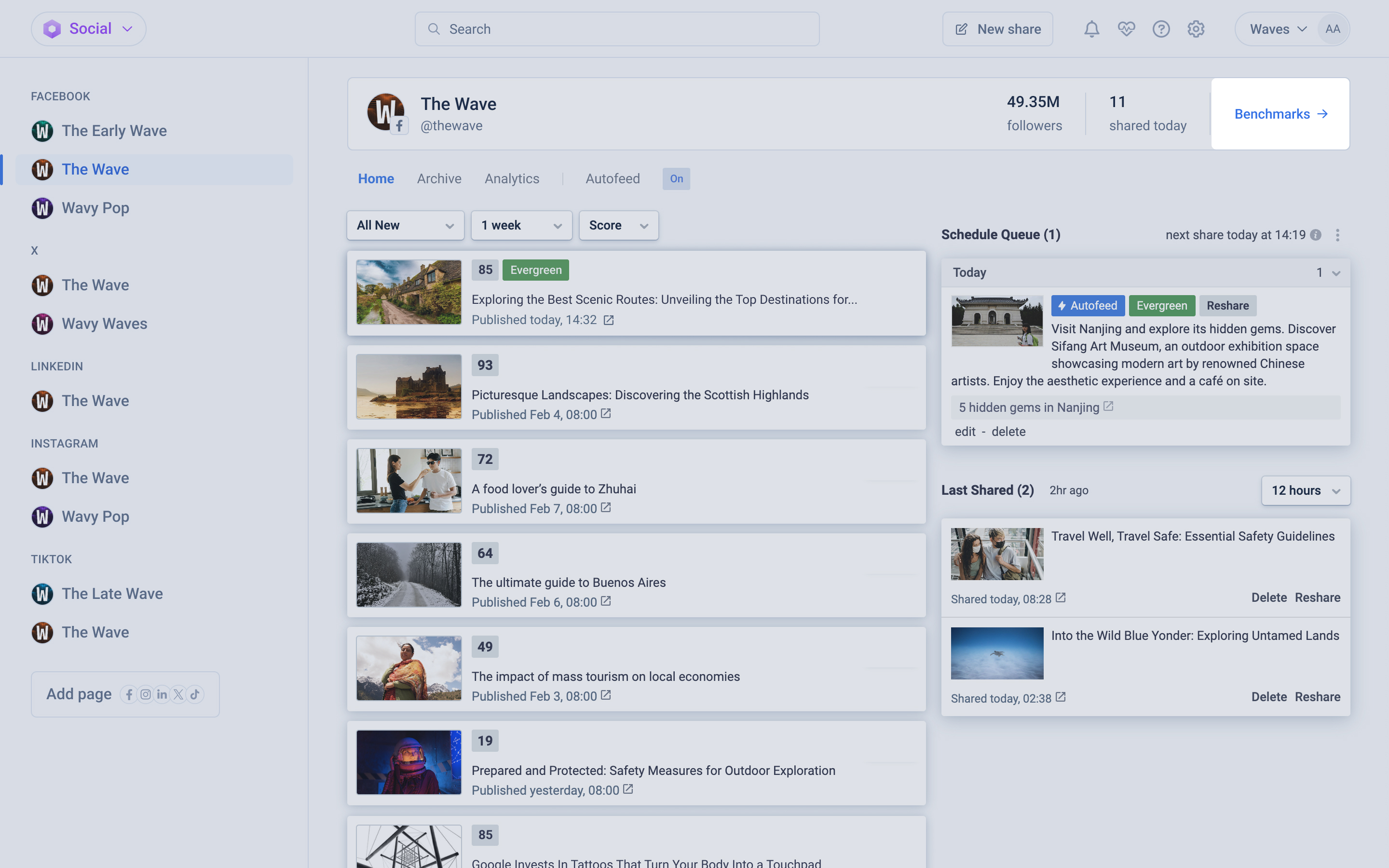Switch to the Analytics tab

[512, 179]
